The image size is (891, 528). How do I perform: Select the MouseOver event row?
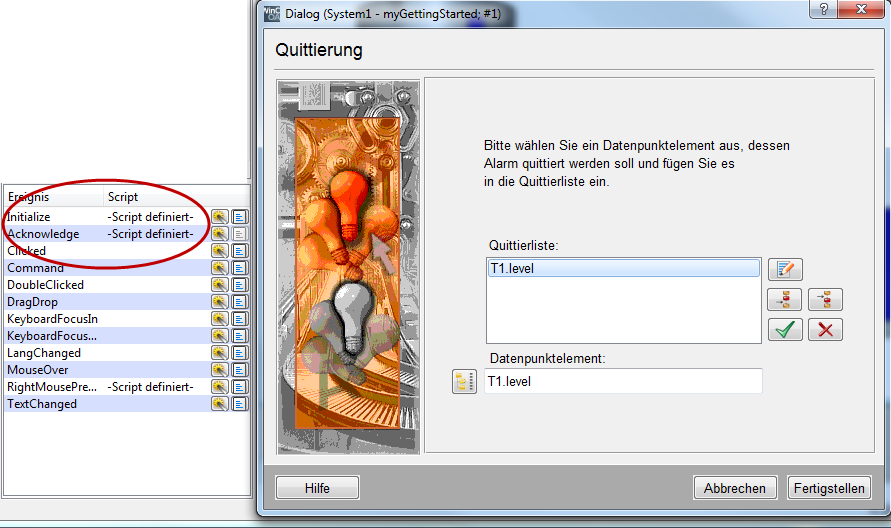click(127, 371)
